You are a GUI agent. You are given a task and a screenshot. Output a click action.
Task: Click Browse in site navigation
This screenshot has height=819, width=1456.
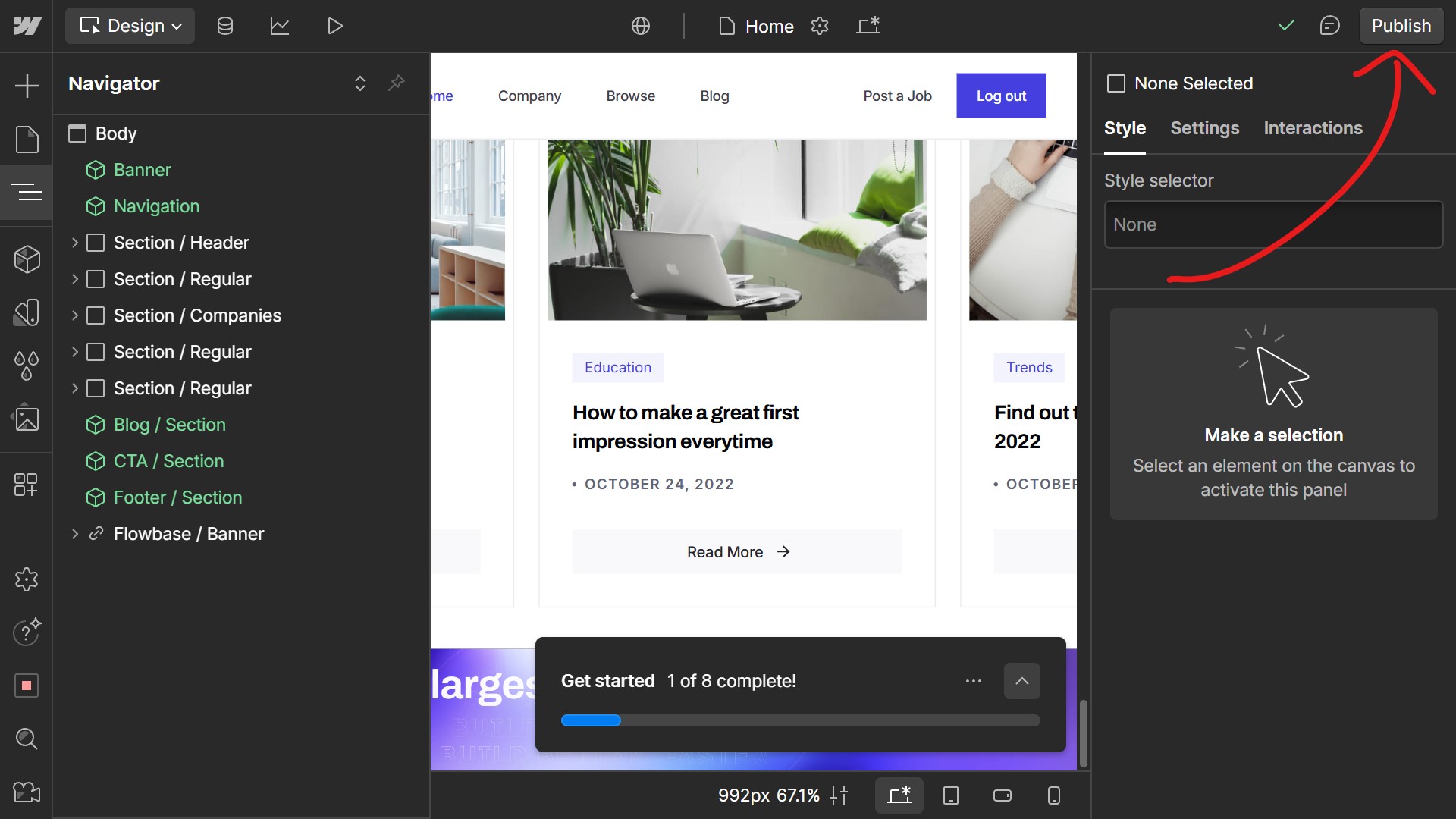(x=630, y=96)
